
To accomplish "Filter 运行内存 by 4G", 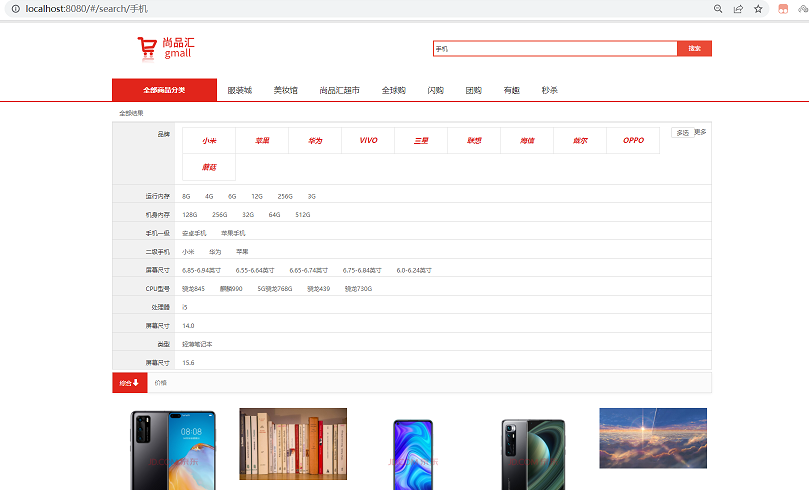I will click(209, 197).
